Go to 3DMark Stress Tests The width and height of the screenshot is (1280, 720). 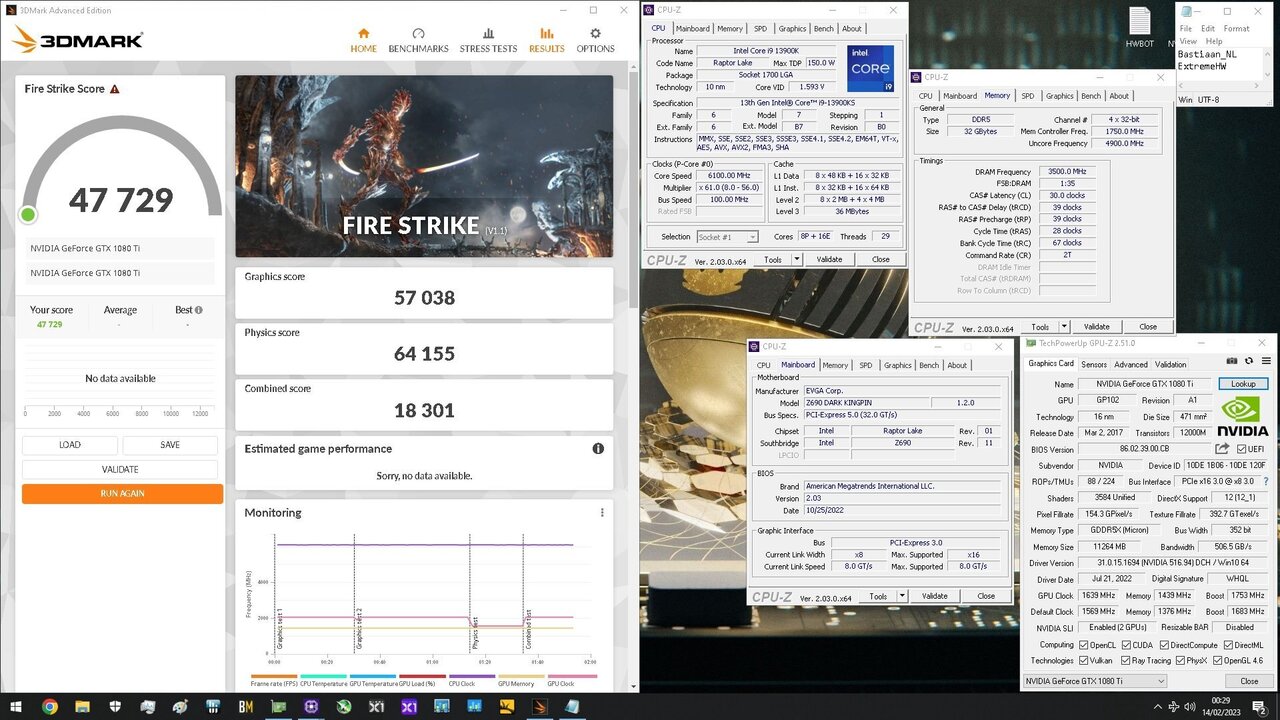(x=488, y=41)
